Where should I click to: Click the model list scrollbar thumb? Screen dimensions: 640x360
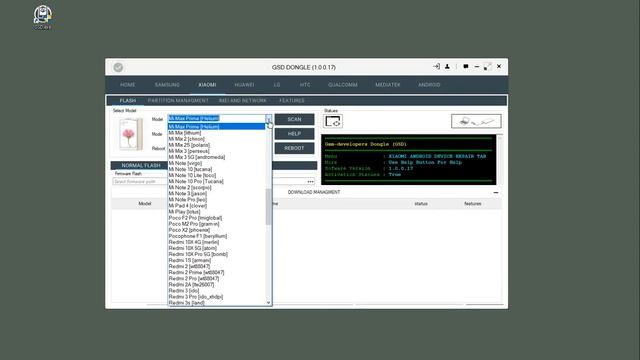[268, 207]
